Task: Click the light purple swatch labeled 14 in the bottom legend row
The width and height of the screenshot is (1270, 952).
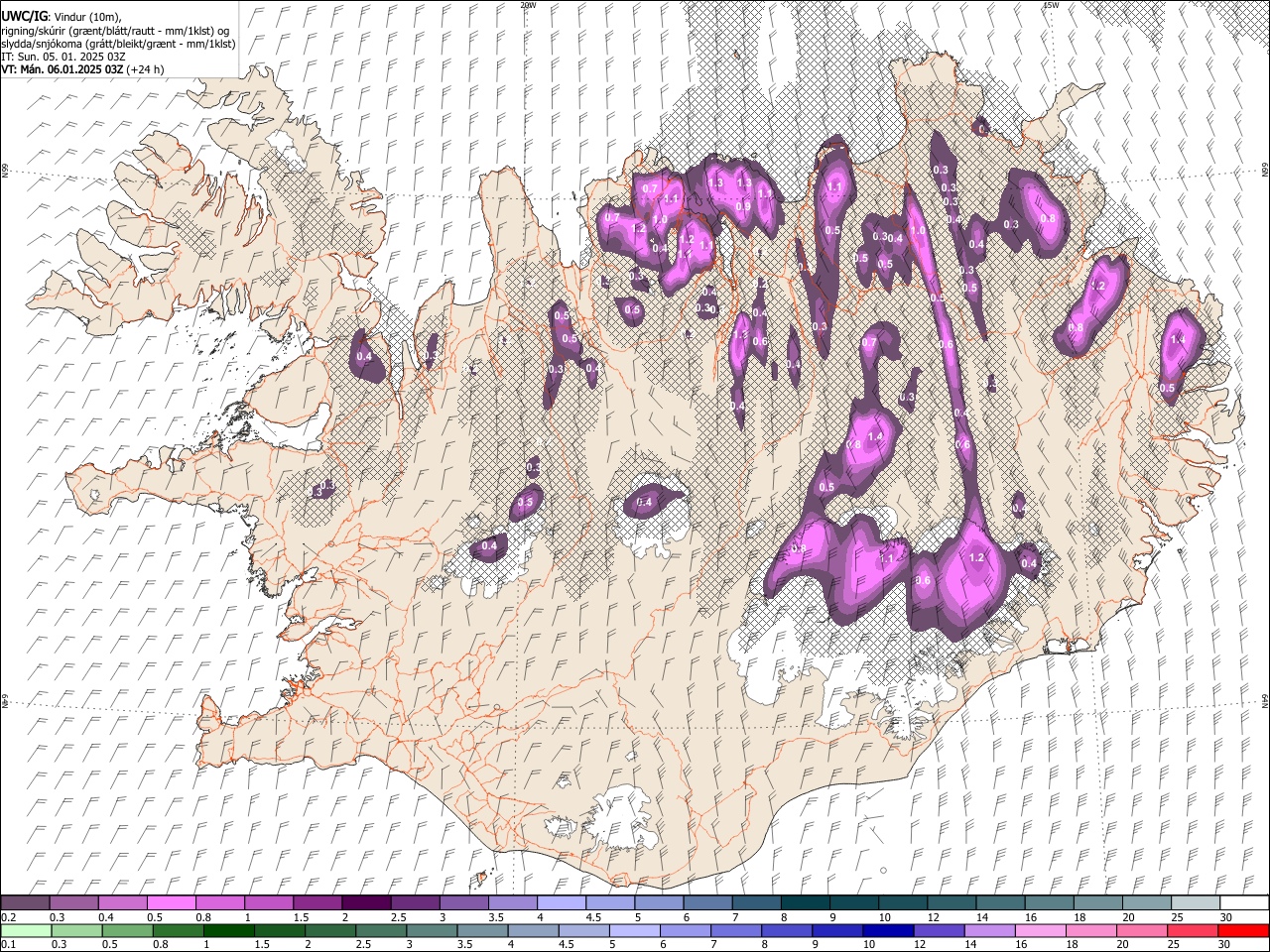Action: [x=988, y=931]
